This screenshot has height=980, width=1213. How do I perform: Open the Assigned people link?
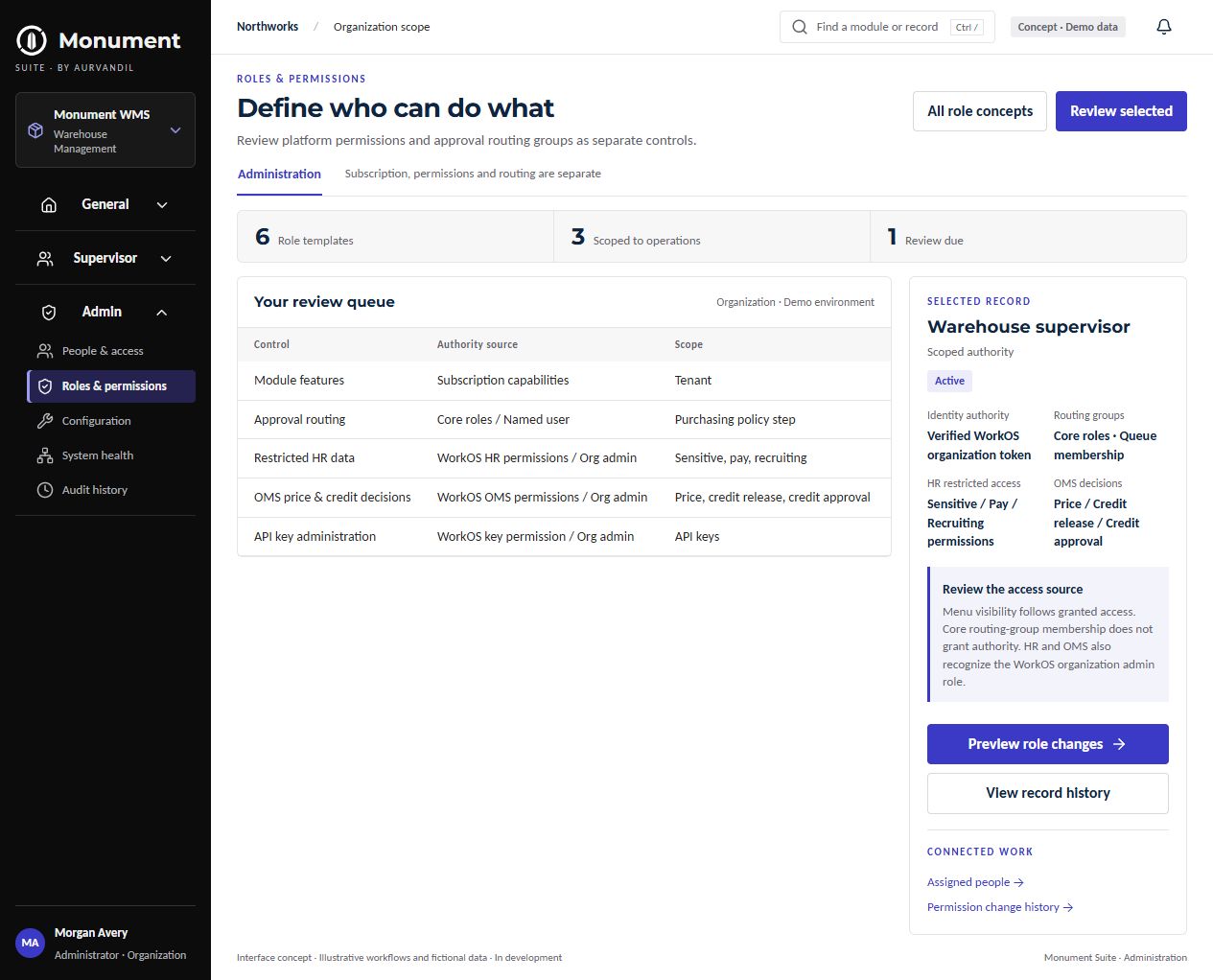[975, 882]
